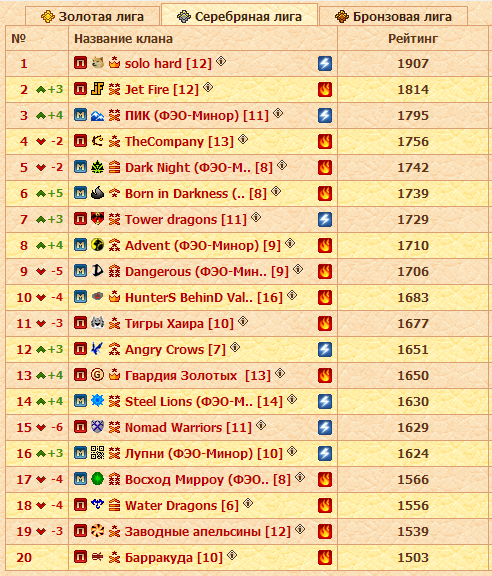Screen dimensions: 492x576
Task: Open the Барракуда clan link
Action: pos(174,558)
